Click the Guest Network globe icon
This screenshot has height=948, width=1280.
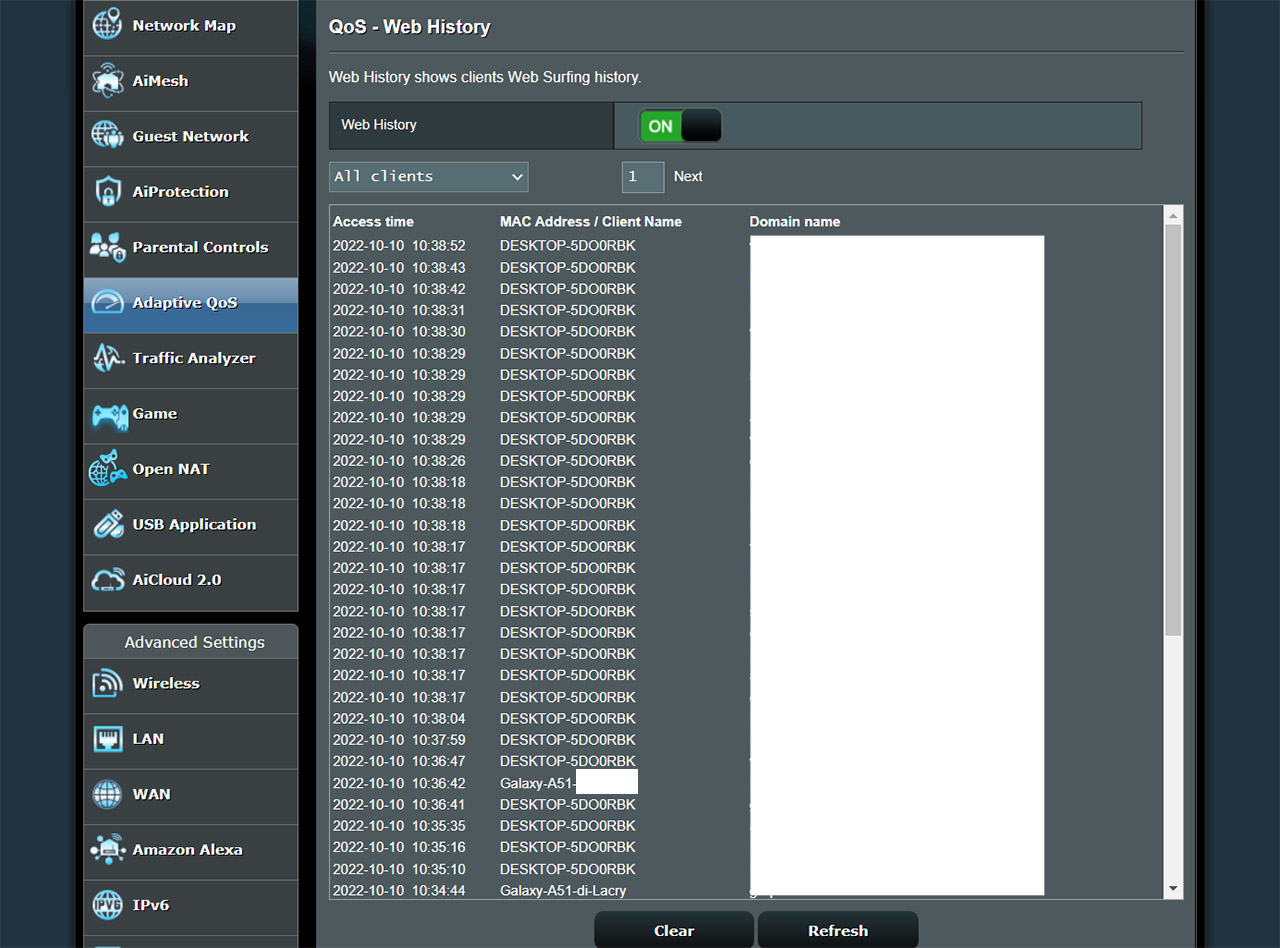pos(107,135)
